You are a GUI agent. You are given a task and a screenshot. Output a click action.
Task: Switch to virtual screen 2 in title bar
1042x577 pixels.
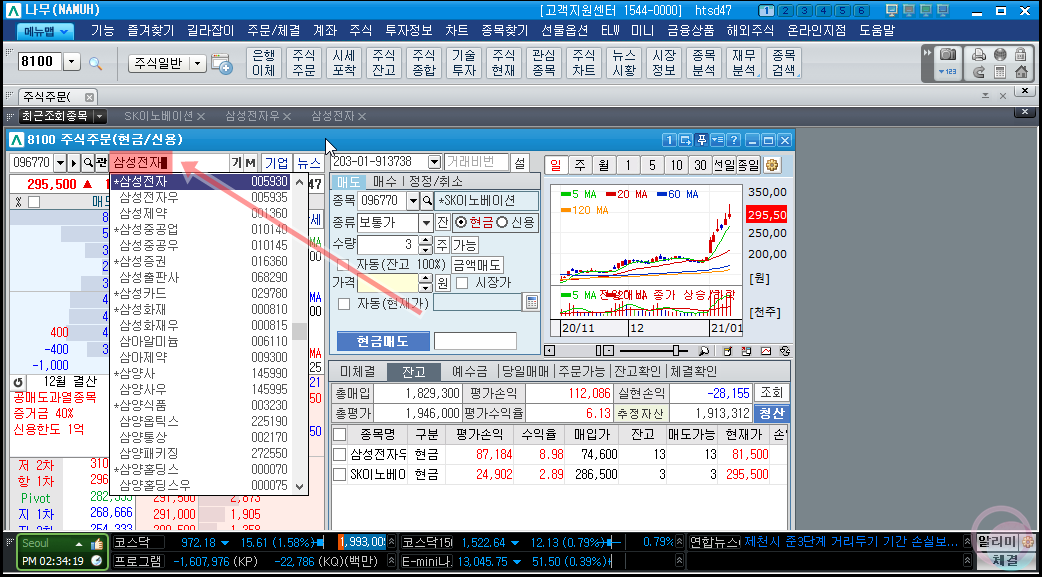(785, 11)
